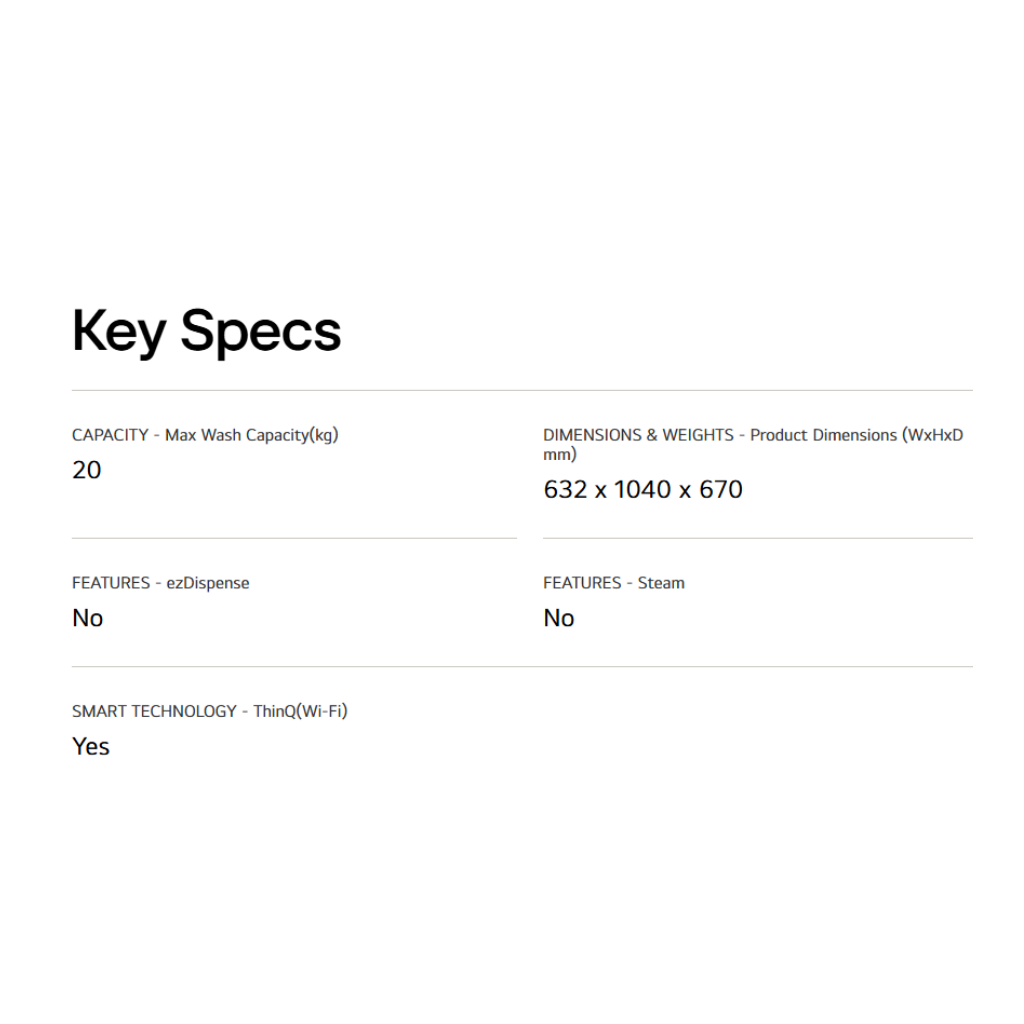Select the No value under Steam
The width and height of the screenshot is (1024, 1024).
(x=559, y=618)
